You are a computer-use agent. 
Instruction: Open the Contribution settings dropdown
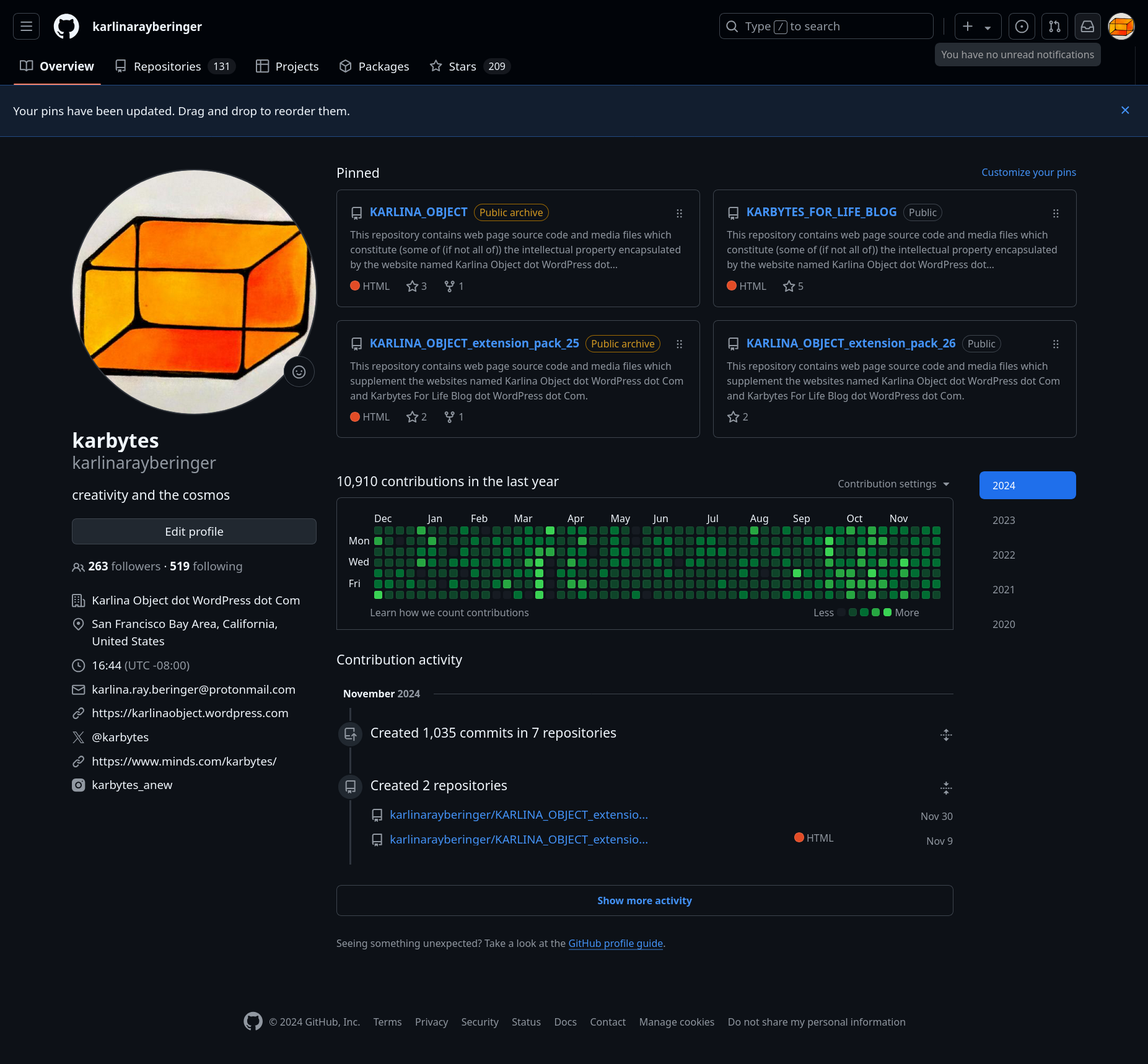click(893, 484)
